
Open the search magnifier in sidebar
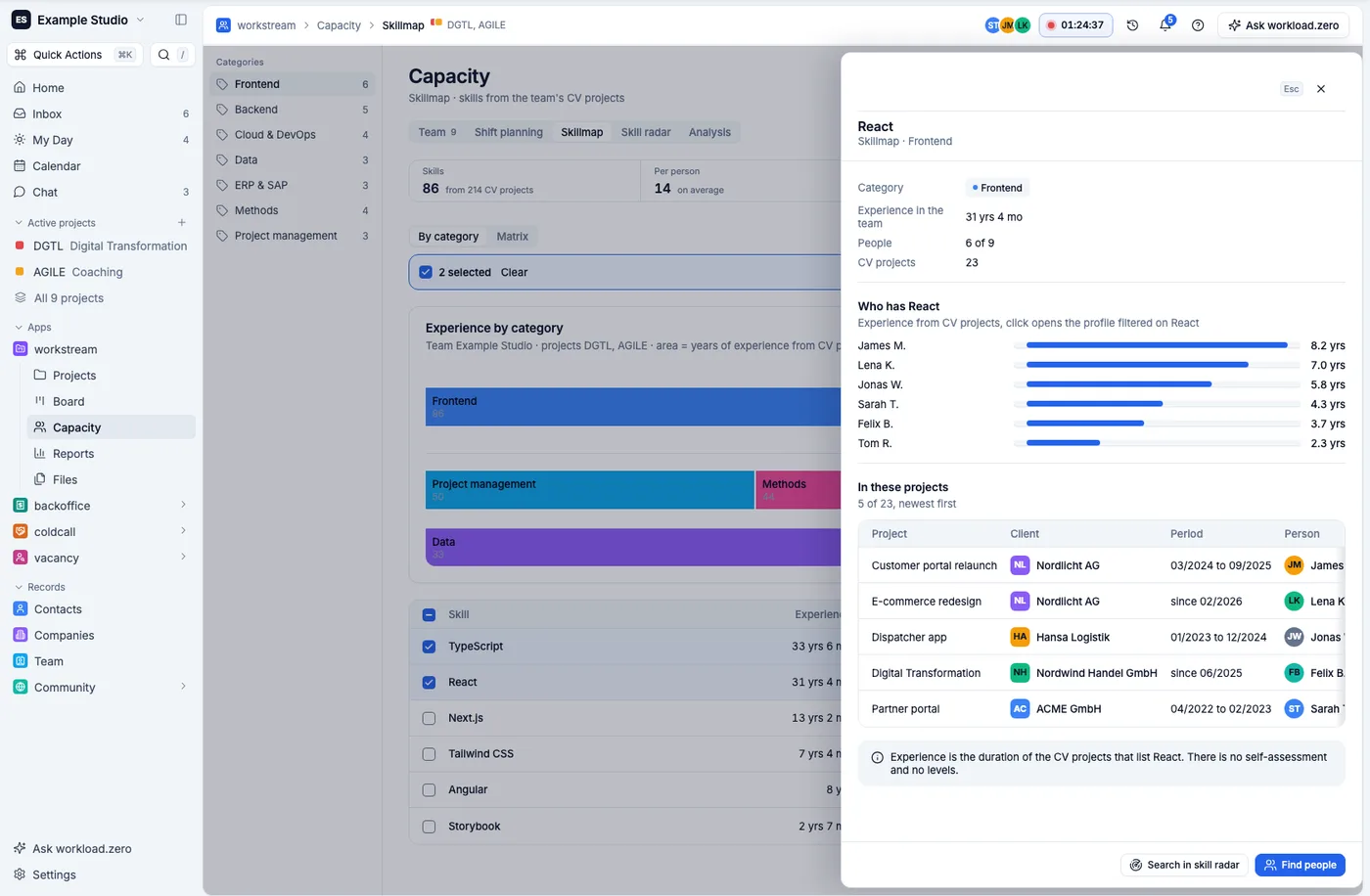pos(164,55)
